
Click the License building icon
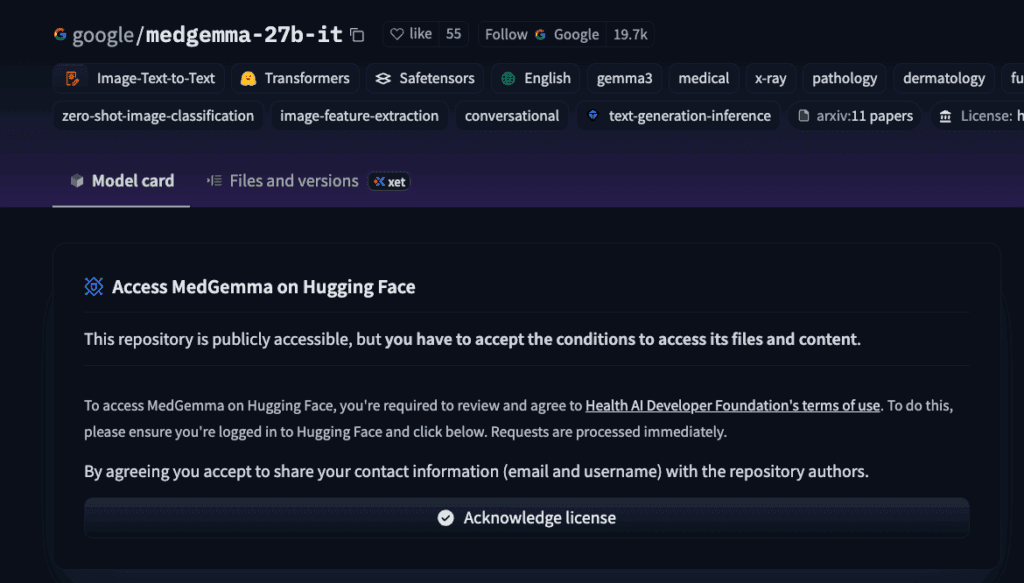pos(945,116)
